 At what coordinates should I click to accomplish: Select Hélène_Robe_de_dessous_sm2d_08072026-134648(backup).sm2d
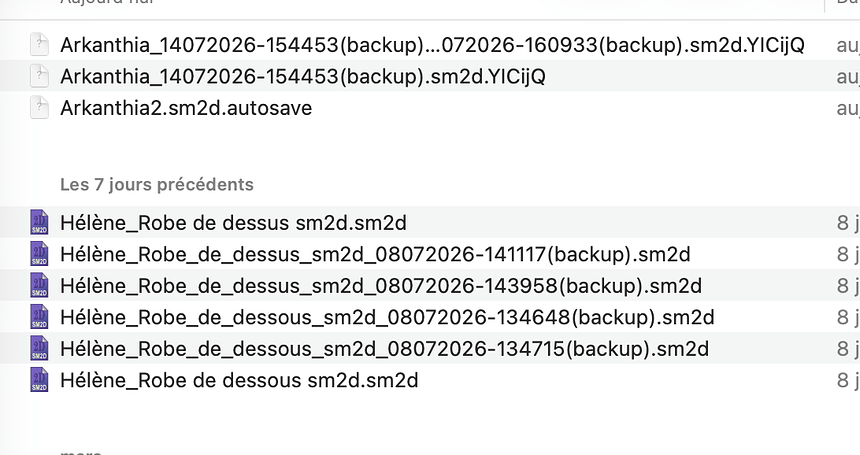coord(387,318)
